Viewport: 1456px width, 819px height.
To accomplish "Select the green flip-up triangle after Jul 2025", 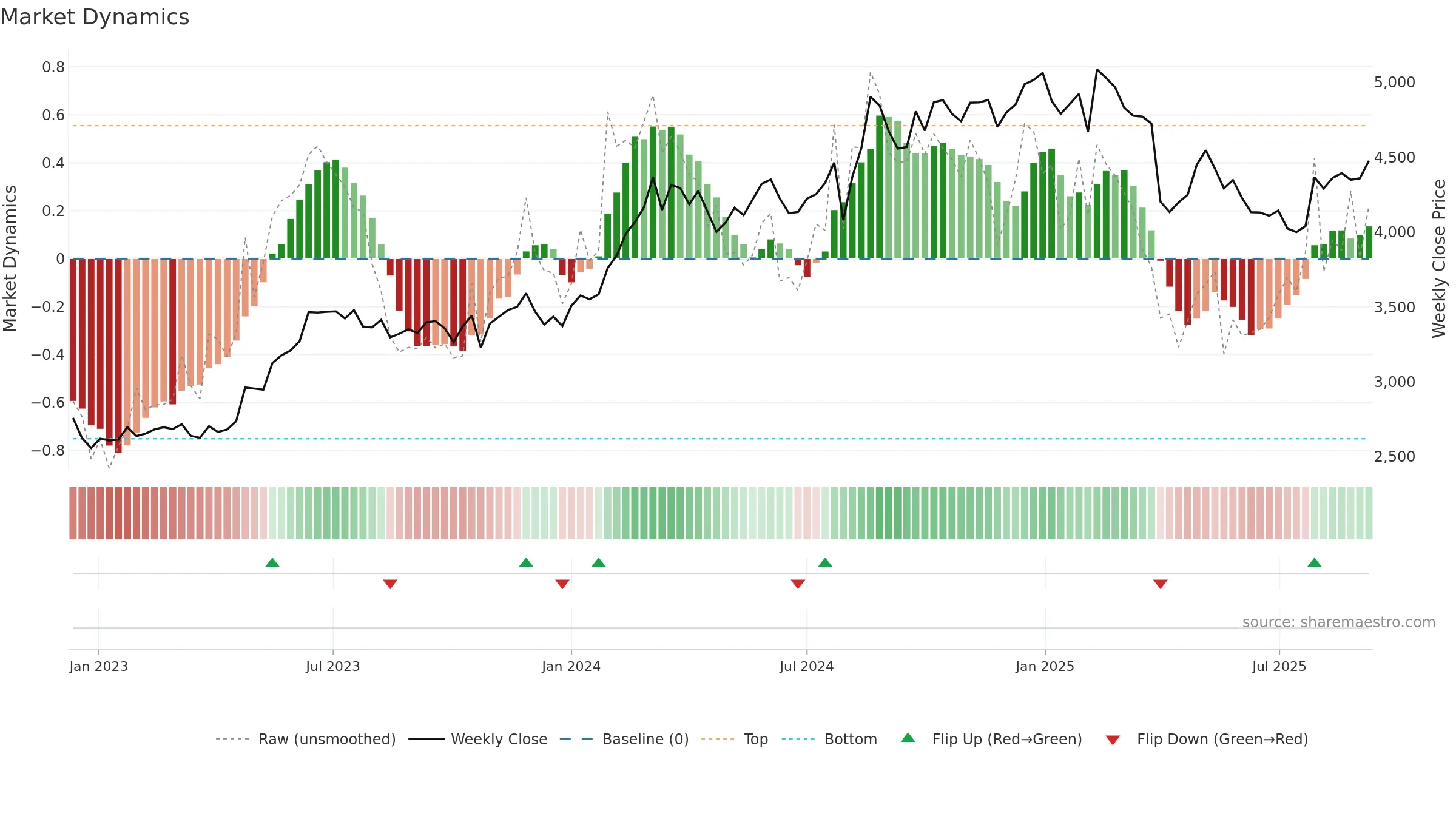I will pyautogui.click(x=1315, y=562).
